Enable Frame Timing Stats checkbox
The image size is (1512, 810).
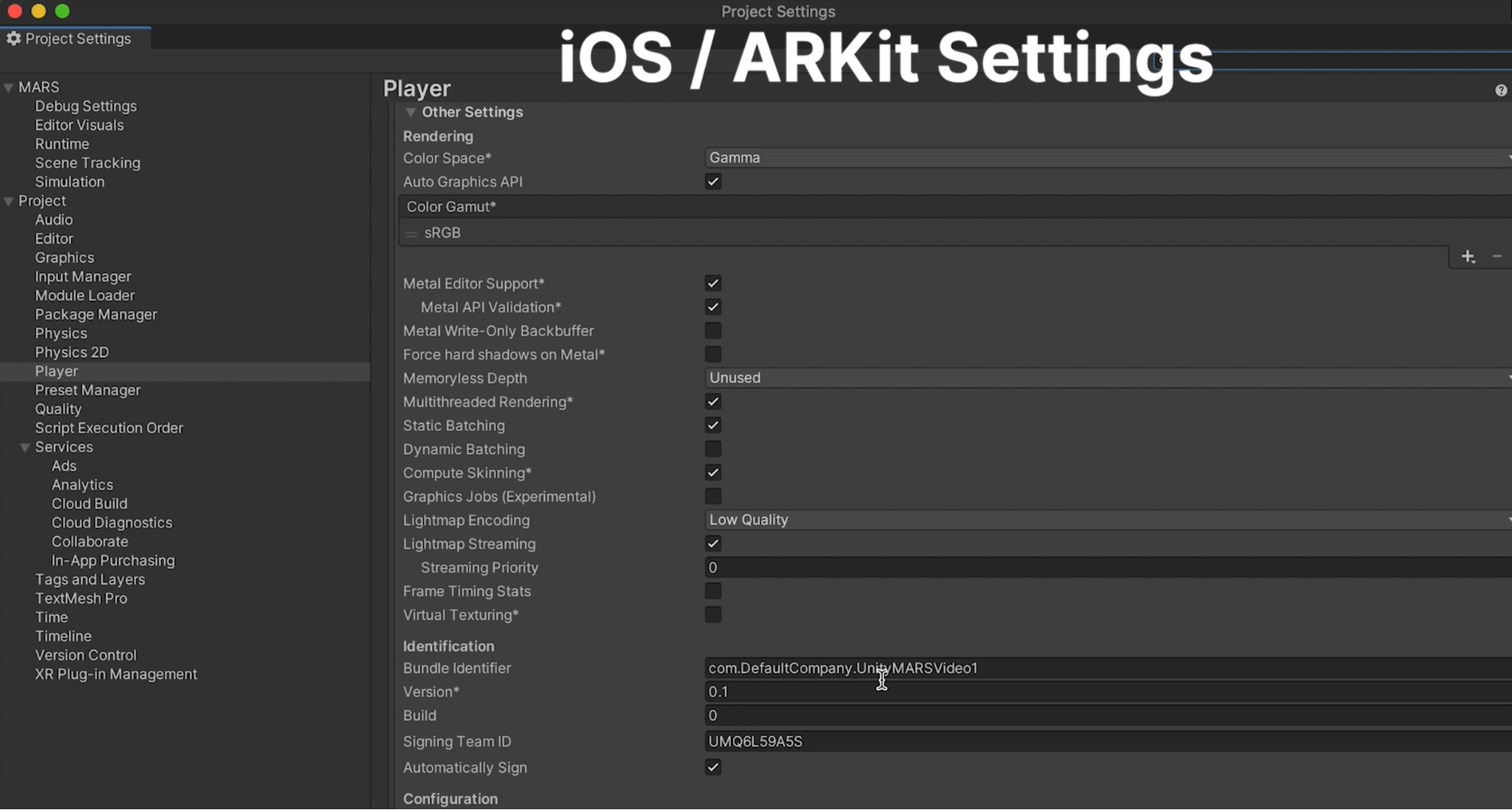click(713, 591)
